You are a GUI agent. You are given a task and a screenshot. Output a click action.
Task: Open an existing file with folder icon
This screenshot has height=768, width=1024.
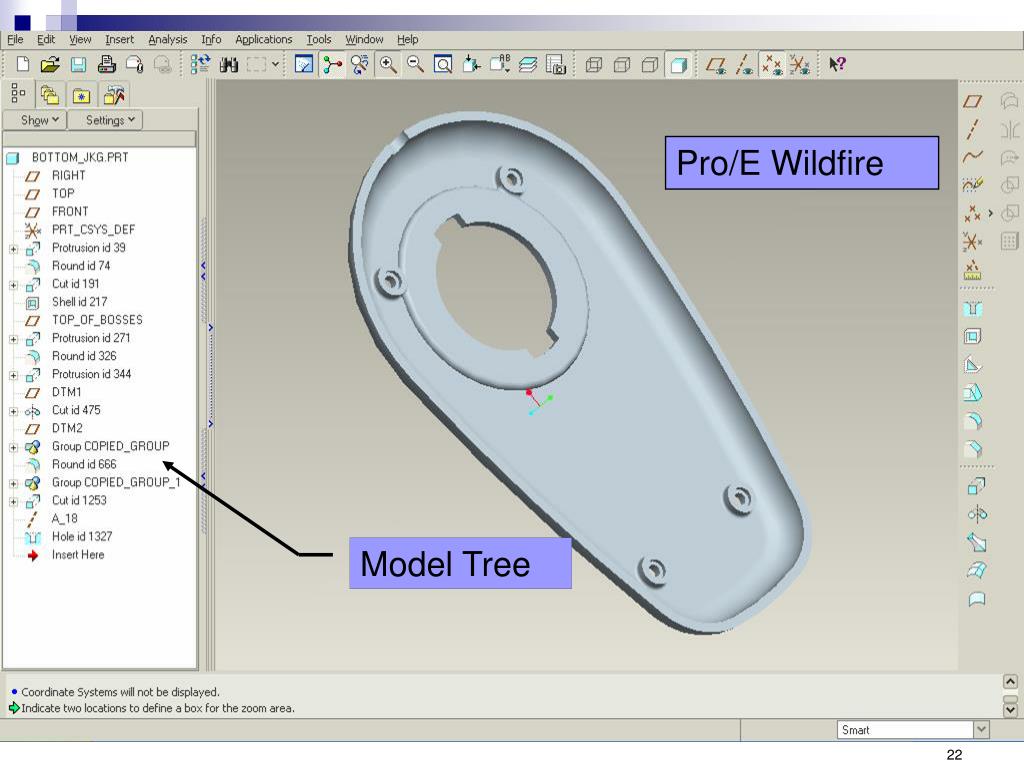pos(50,64)
